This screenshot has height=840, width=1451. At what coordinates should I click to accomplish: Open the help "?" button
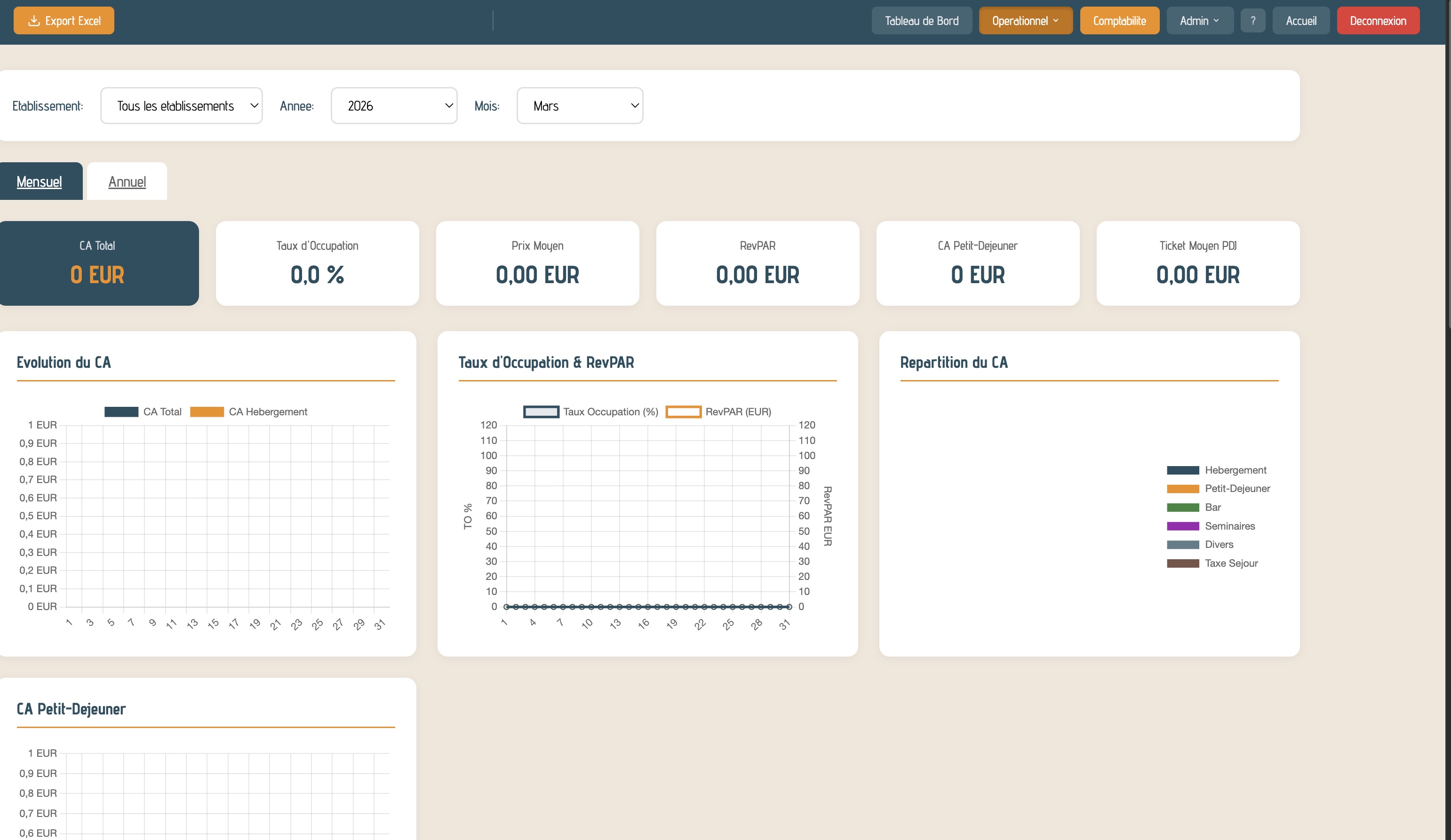tap(1253, 20)
